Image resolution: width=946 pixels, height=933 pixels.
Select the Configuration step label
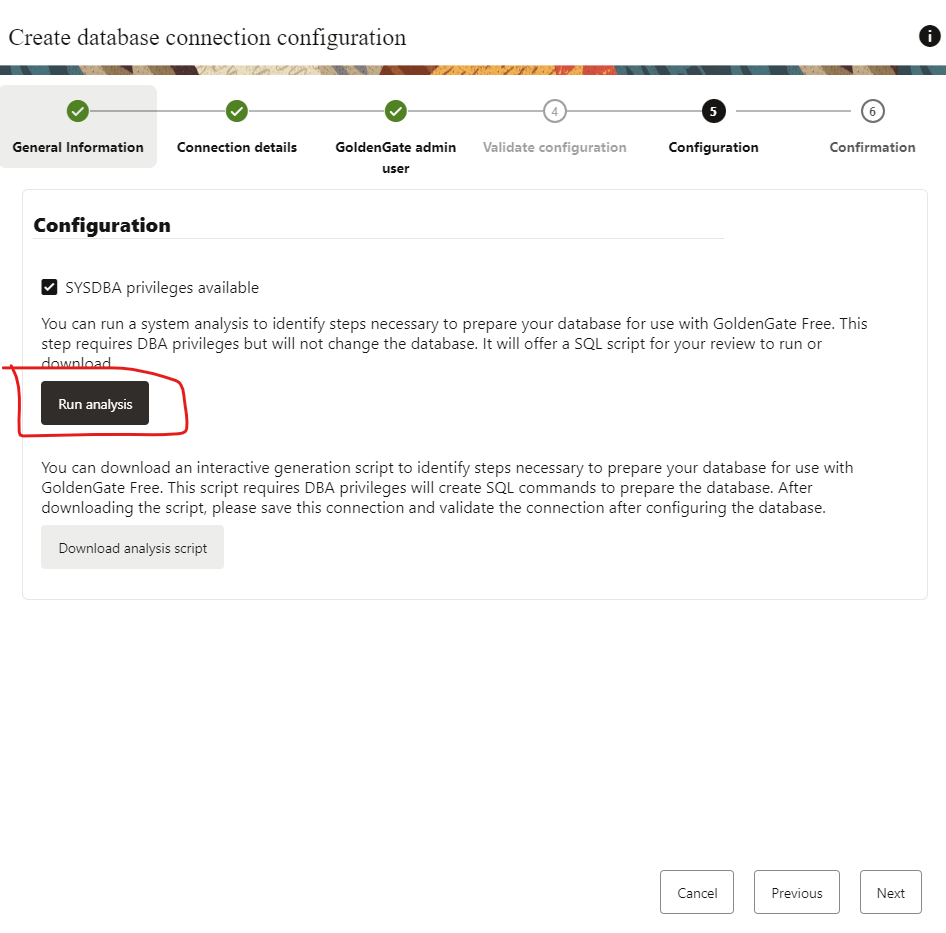click(x=713, y=147)
